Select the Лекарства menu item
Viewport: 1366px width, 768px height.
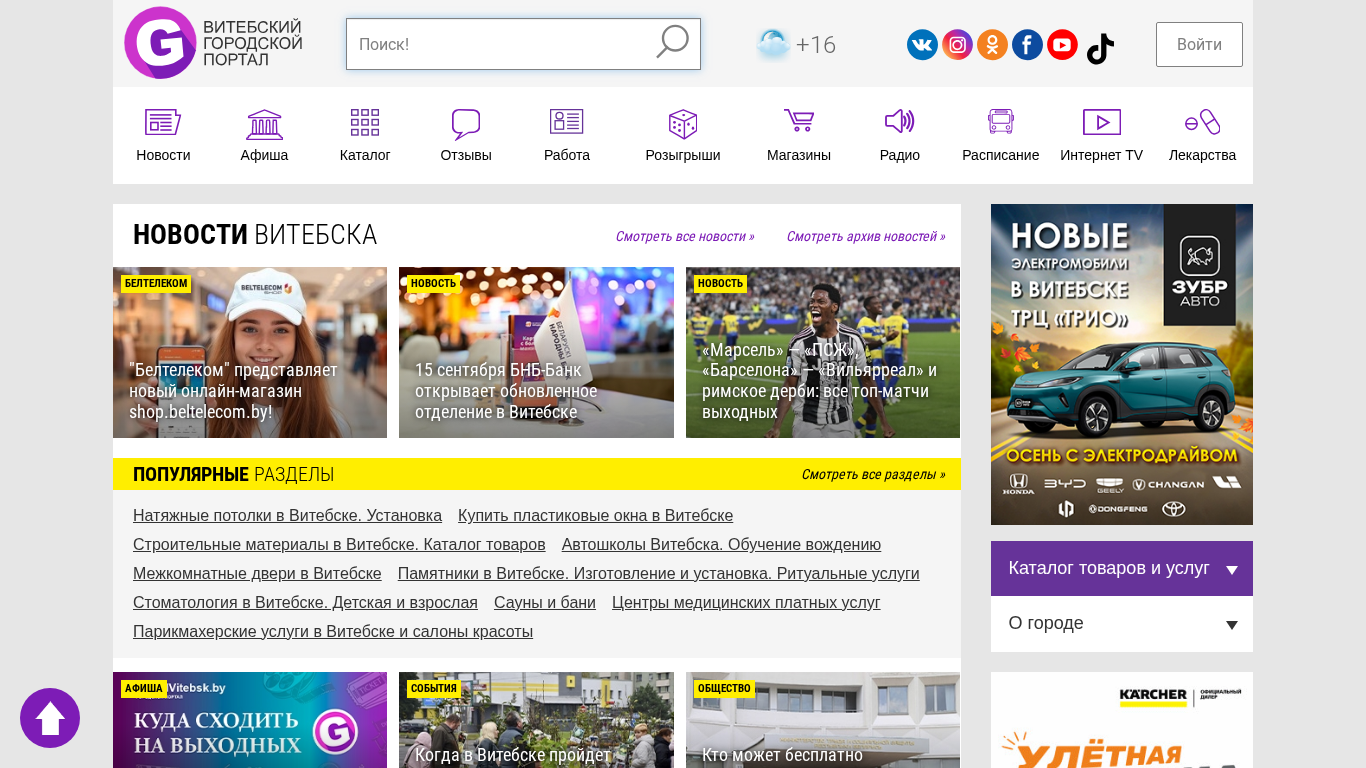[1202, 136]
